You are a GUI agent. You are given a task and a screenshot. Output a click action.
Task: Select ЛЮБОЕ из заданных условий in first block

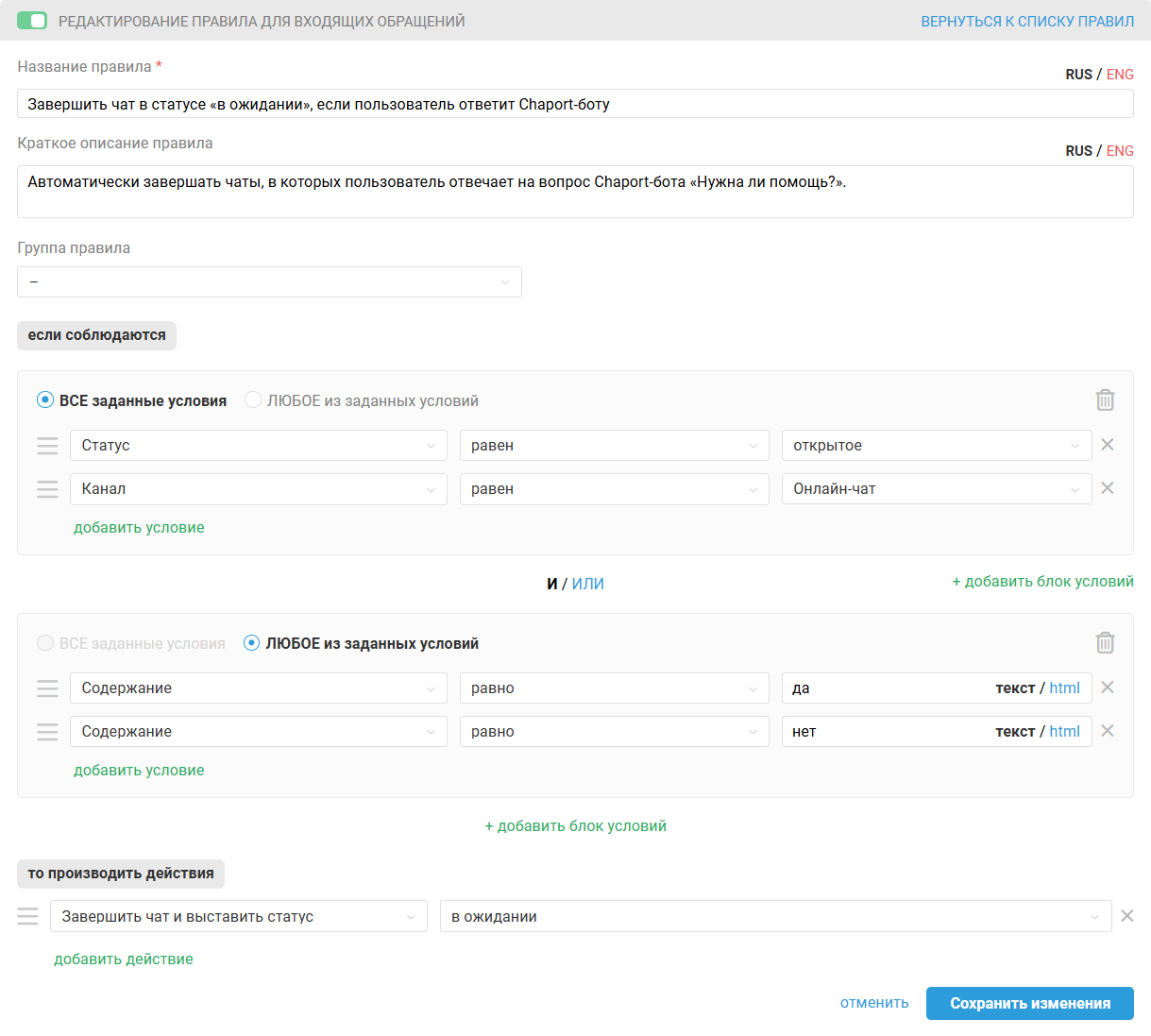(x=362, y=400)
